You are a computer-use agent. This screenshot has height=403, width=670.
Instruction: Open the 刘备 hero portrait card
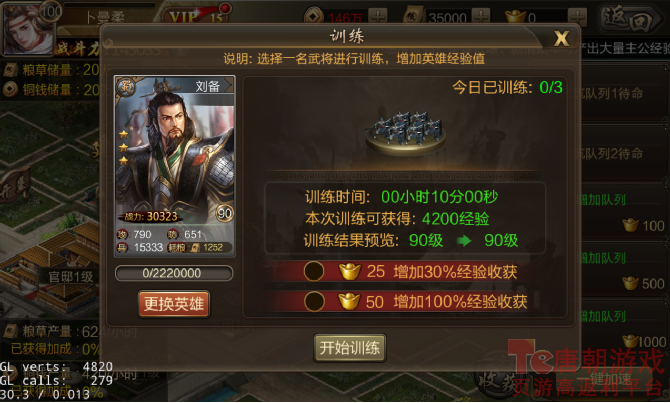[x=174, y=166]
